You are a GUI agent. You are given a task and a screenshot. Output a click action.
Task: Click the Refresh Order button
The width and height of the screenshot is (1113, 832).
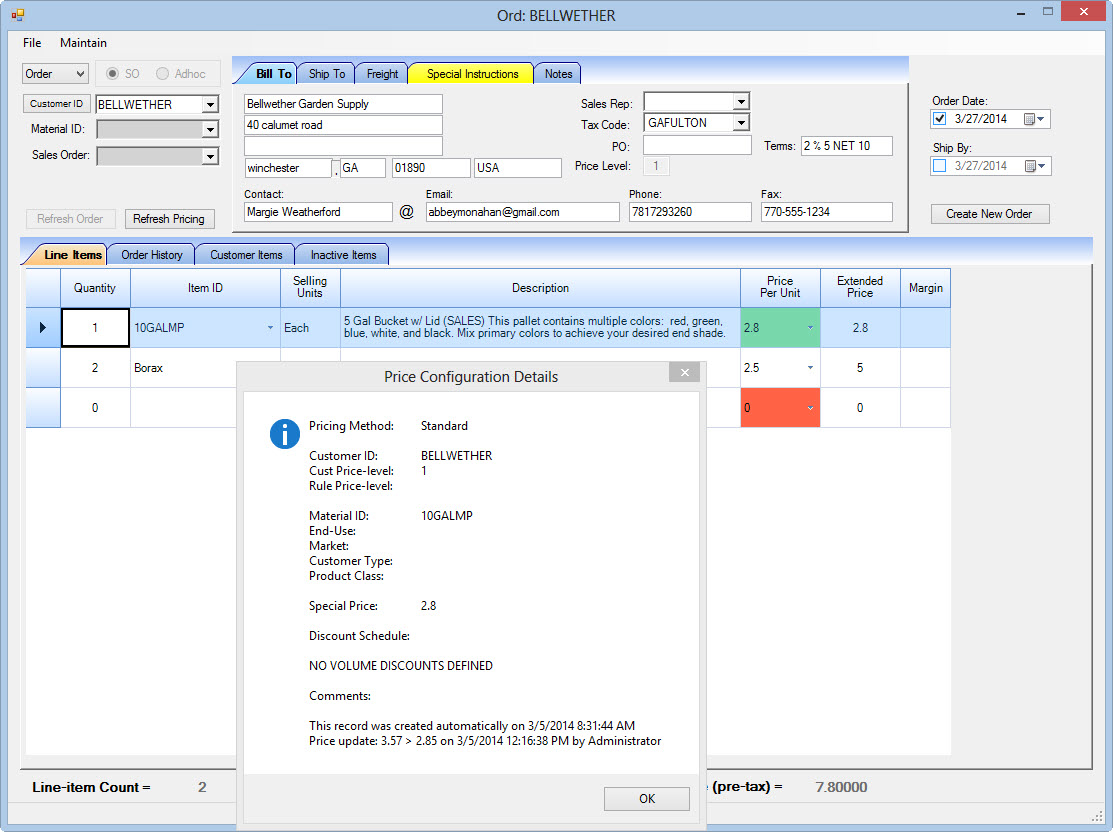pyautogui.click(x=70, y=219)
